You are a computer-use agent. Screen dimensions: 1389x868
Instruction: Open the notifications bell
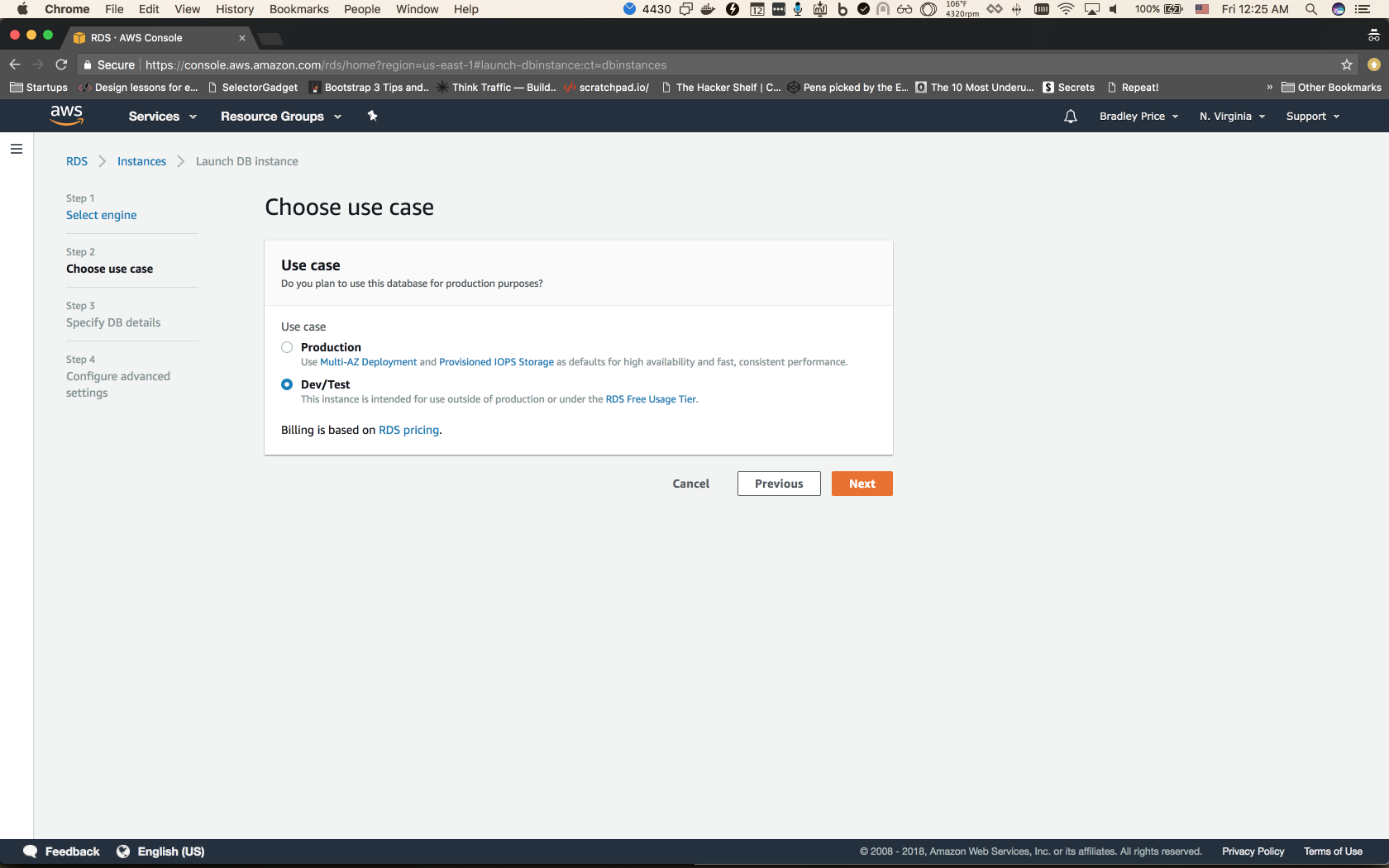coord(1071,117)
